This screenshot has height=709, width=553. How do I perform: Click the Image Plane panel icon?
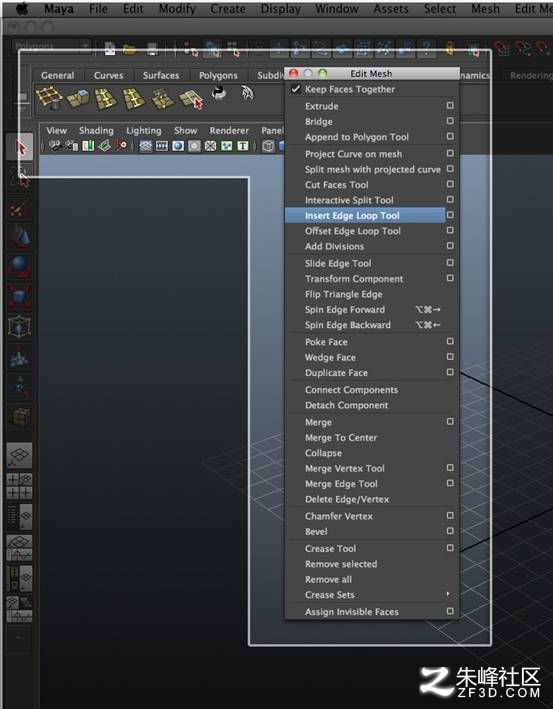tap(104, 146)
